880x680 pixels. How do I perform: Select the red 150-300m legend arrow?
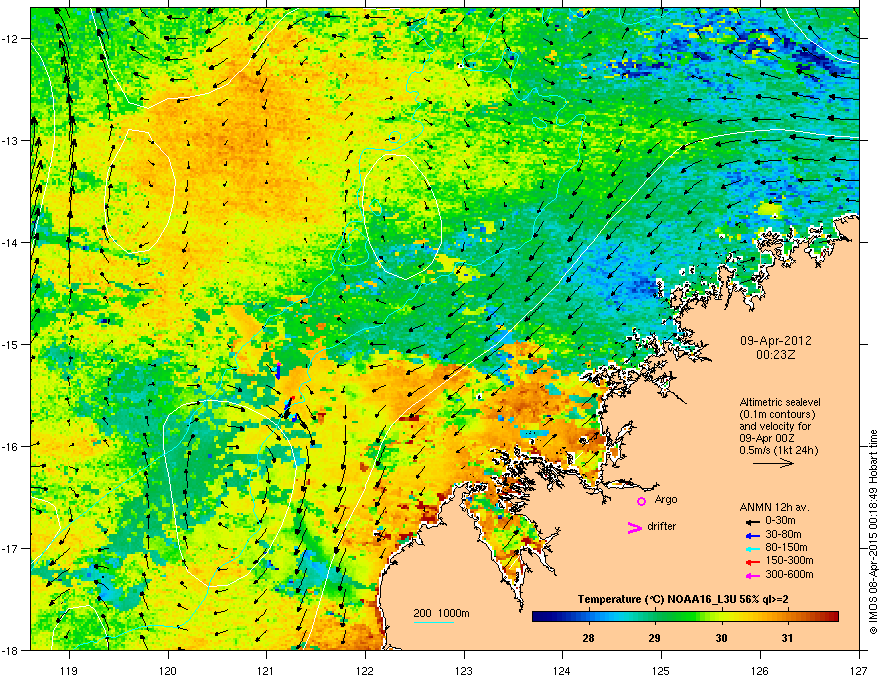[753, 562]
